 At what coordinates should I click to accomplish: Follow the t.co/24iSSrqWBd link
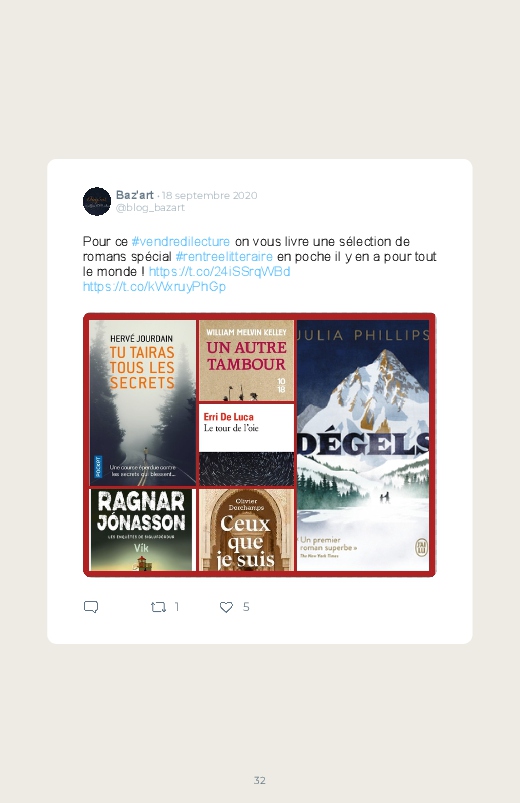click(219, 271)
